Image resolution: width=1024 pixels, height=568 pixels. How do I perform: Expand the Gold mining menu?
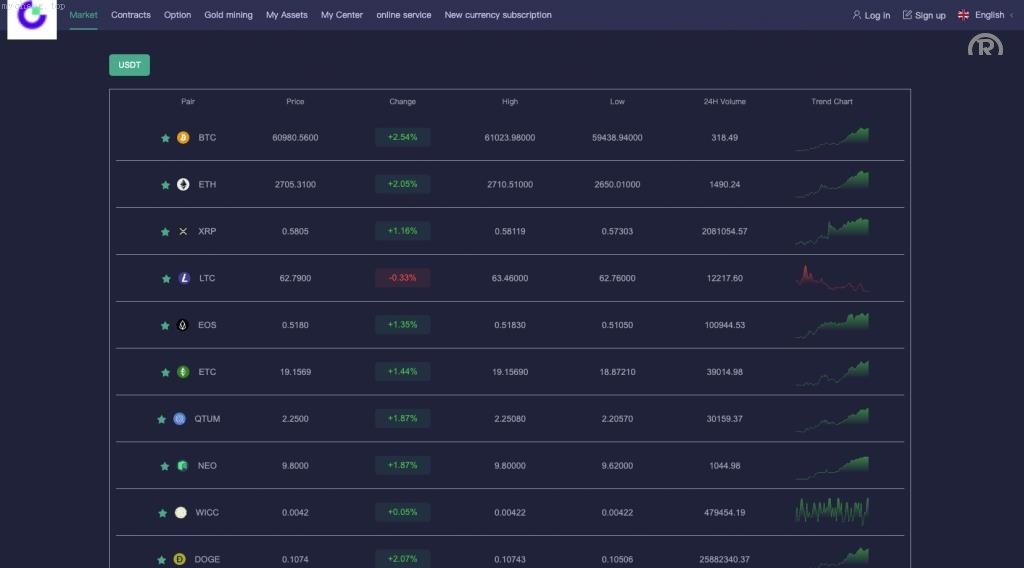[228, 15]
